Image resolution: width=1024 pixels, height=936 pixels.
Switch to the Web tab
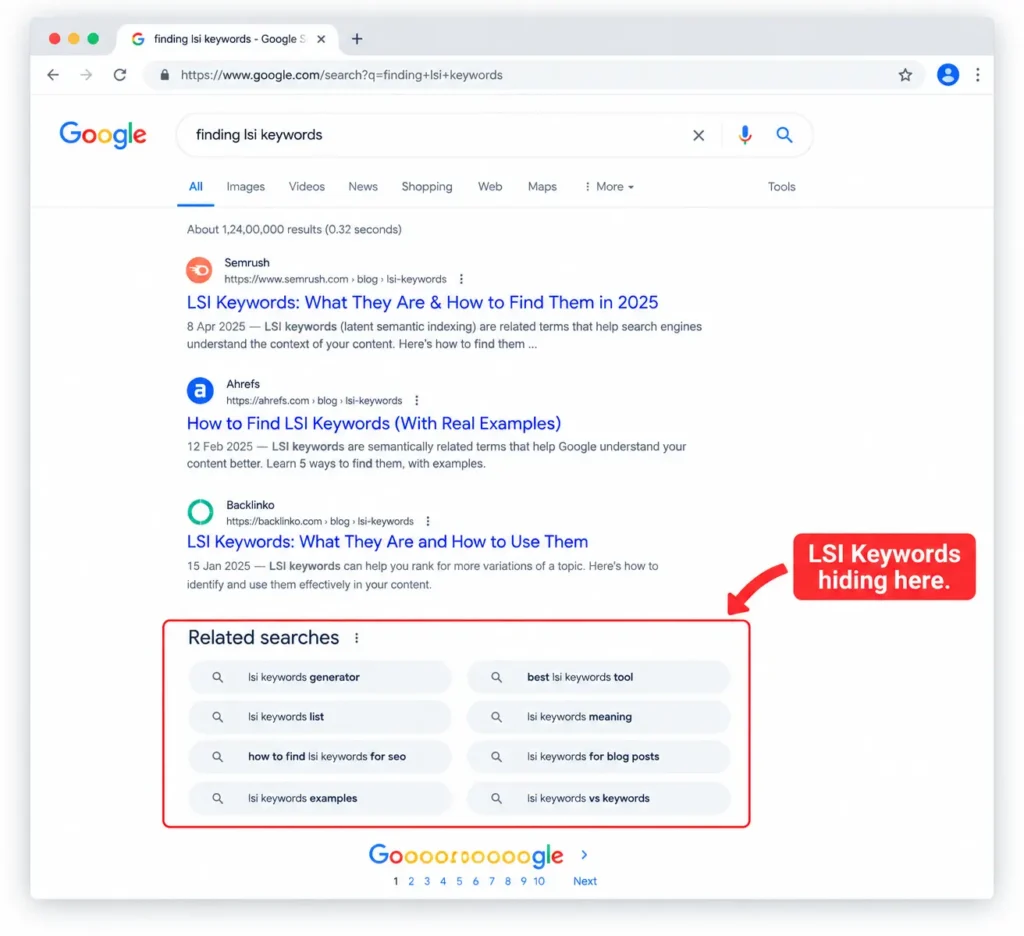(x=490, y=187)
